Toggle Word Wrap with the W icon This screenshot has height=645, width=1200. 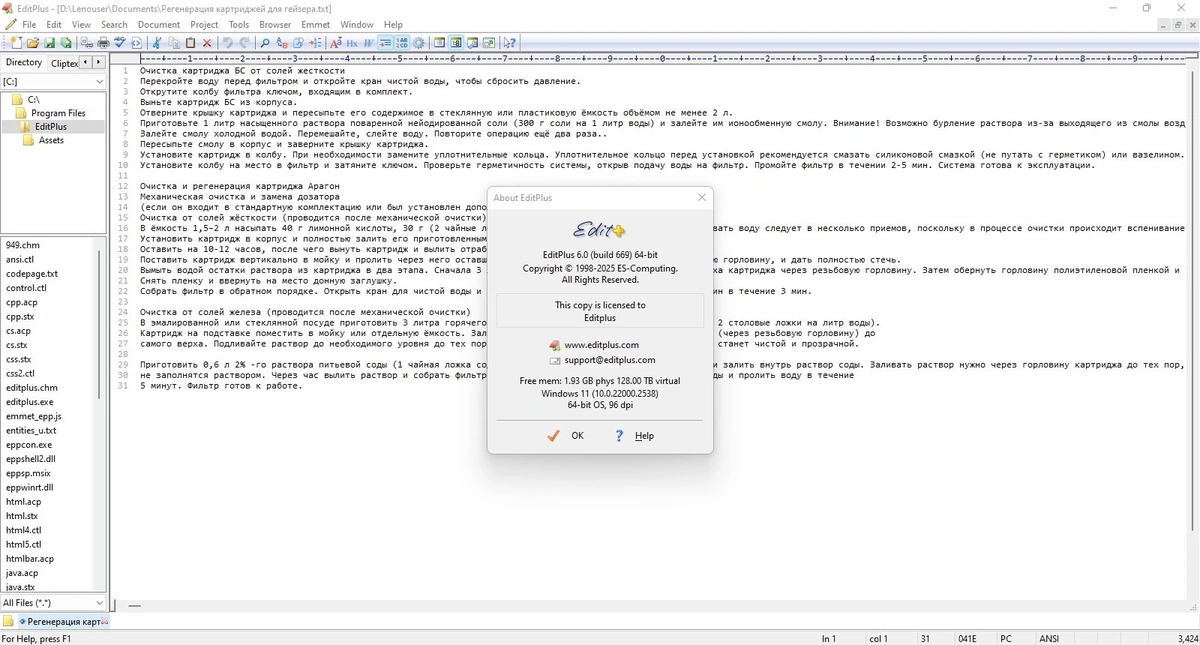pyautogui.click(x=368, y=43)
